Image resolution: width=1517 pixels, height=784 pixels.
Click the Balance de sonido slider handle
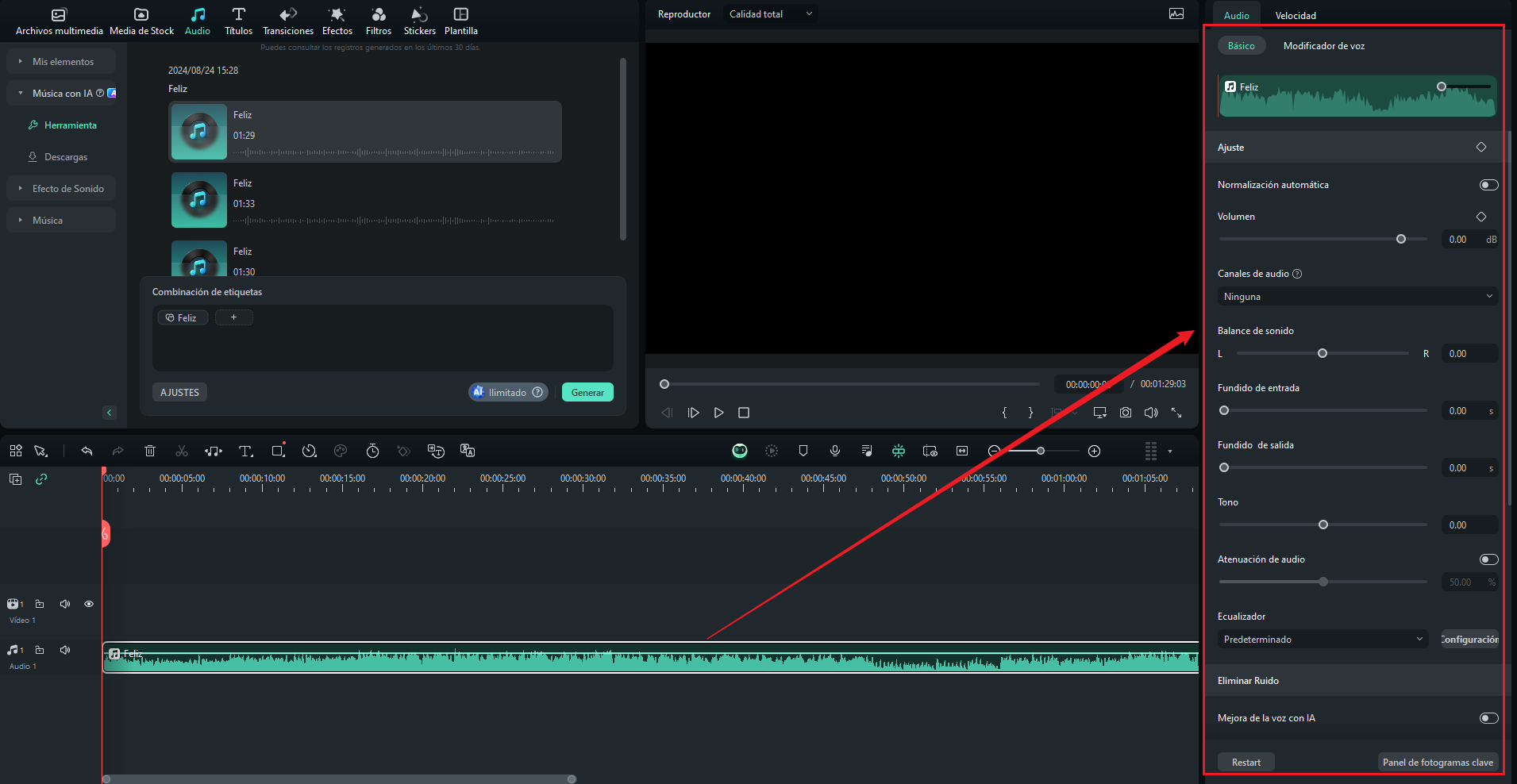point(1323,353)
